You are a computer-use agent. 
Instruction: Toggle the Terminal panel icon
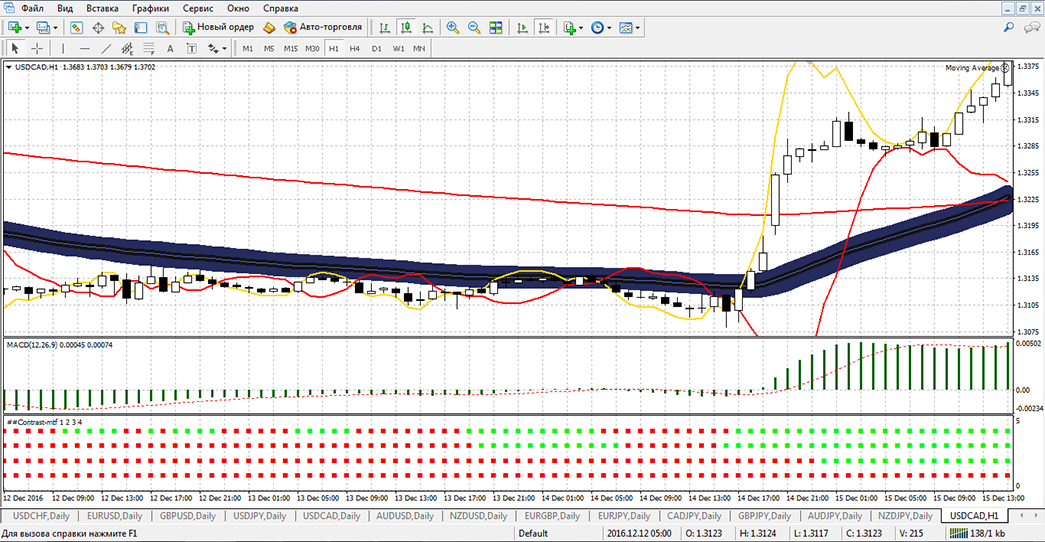click(141, 27)
